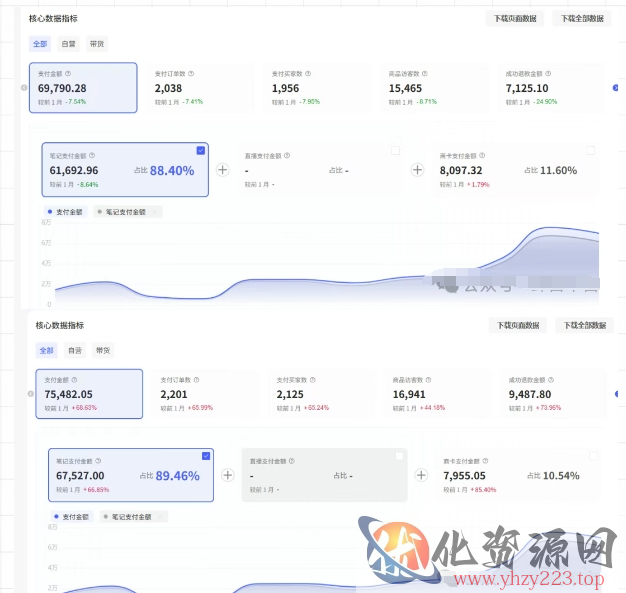Click help icon beside 成功退款金额 9,487.80
This screenshot has height=593, width=626.
(551, 380)
